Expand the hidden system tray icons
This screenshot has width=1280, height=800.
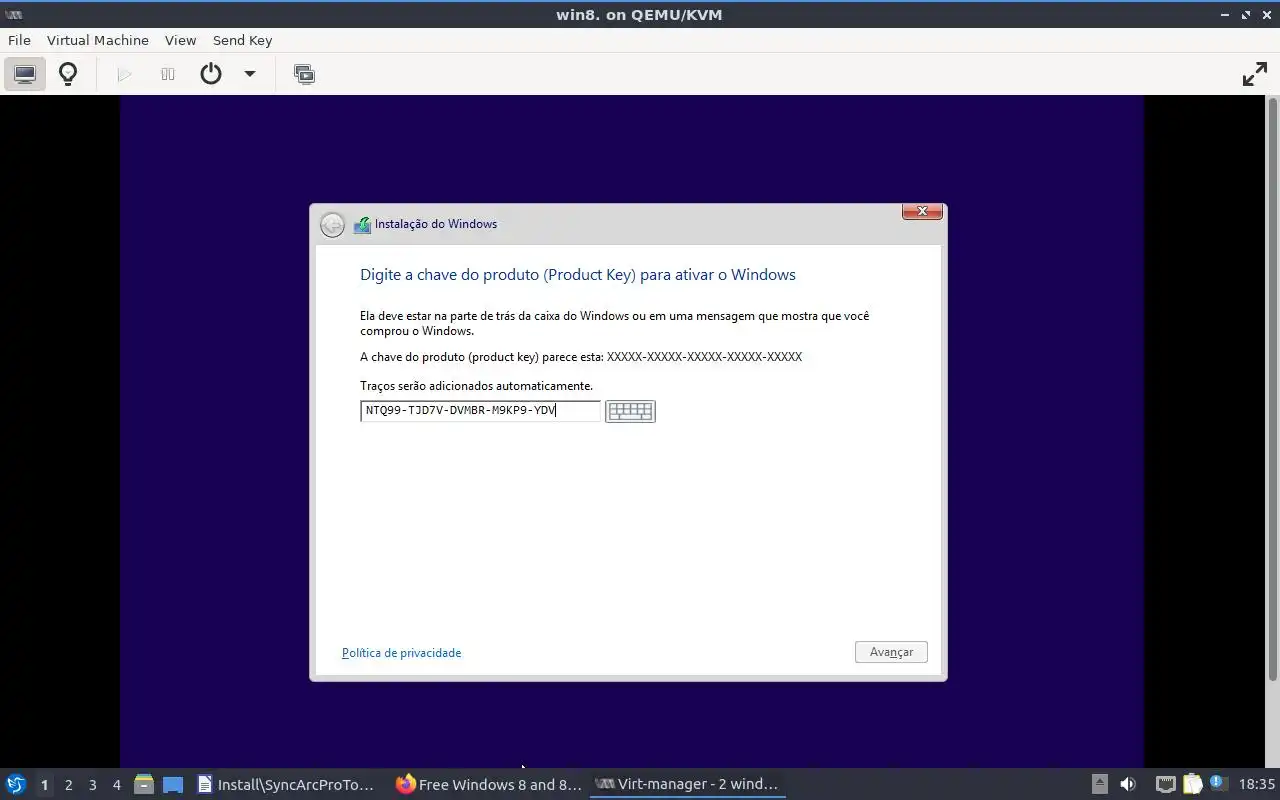click(1099, 785)
